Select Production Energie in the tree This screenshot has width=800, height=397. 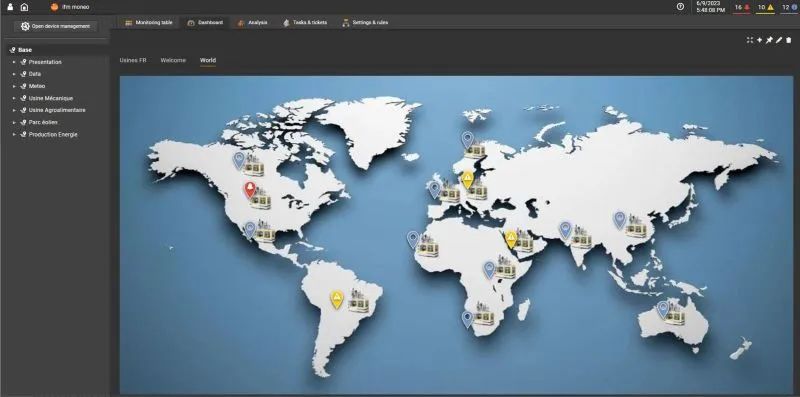[x=53, y=135]
